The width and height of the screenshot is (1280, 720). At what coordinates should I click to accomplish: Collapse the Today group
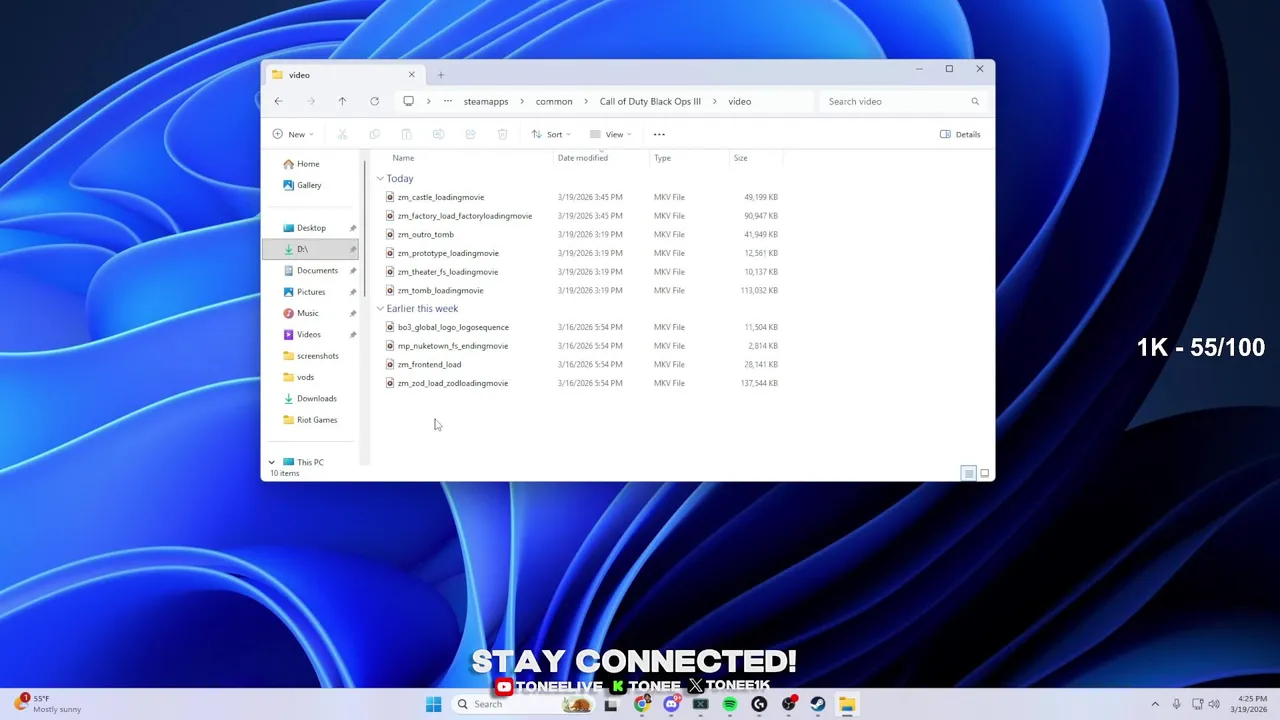[380, 179]
